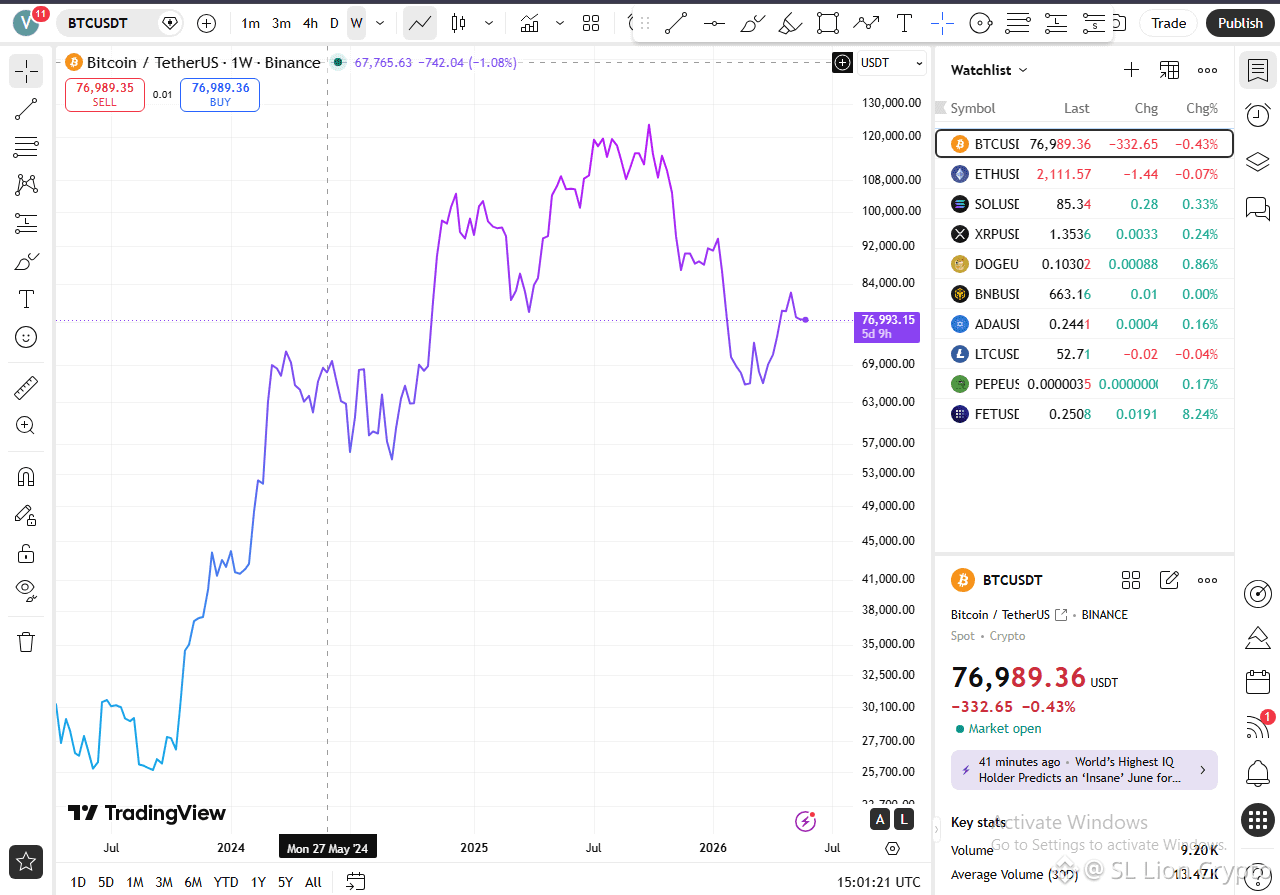1280x895 pixels.
Task: Pick the highlighter in floating drawing toolbar
Action: 790,23
